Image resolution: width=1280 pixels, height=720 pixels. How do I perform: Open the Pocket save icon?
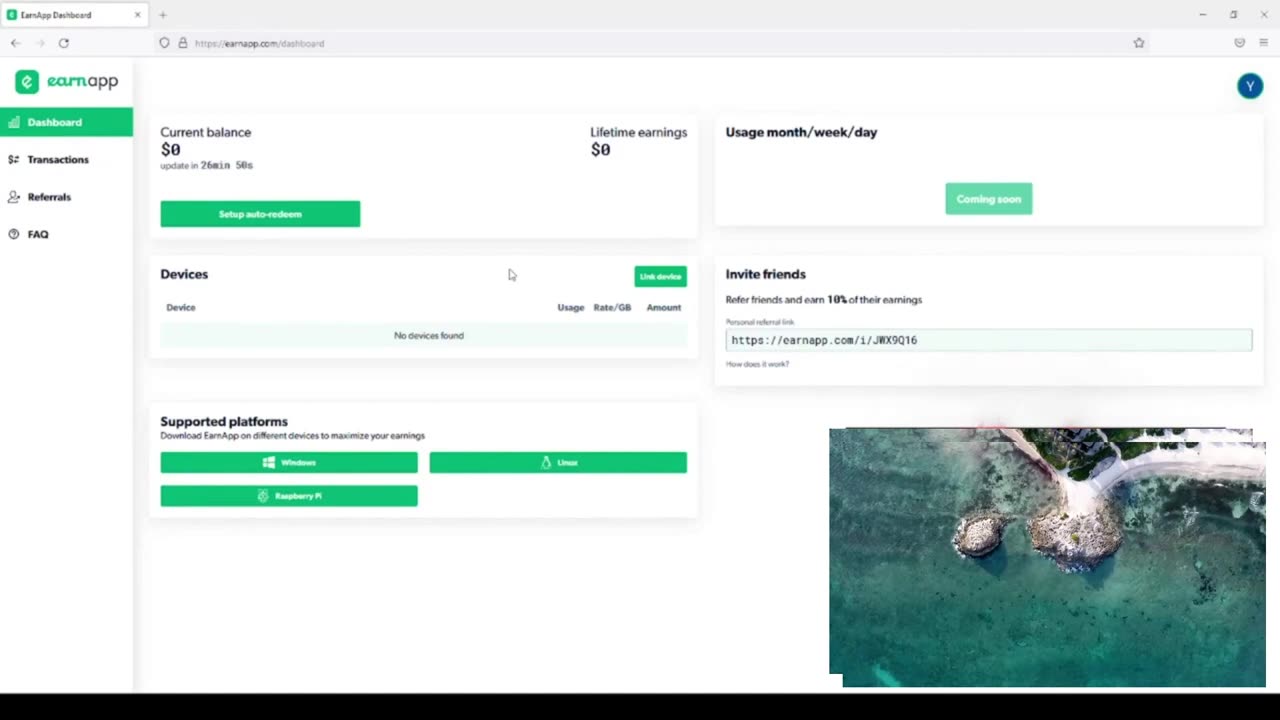(x=1240, y=43)
